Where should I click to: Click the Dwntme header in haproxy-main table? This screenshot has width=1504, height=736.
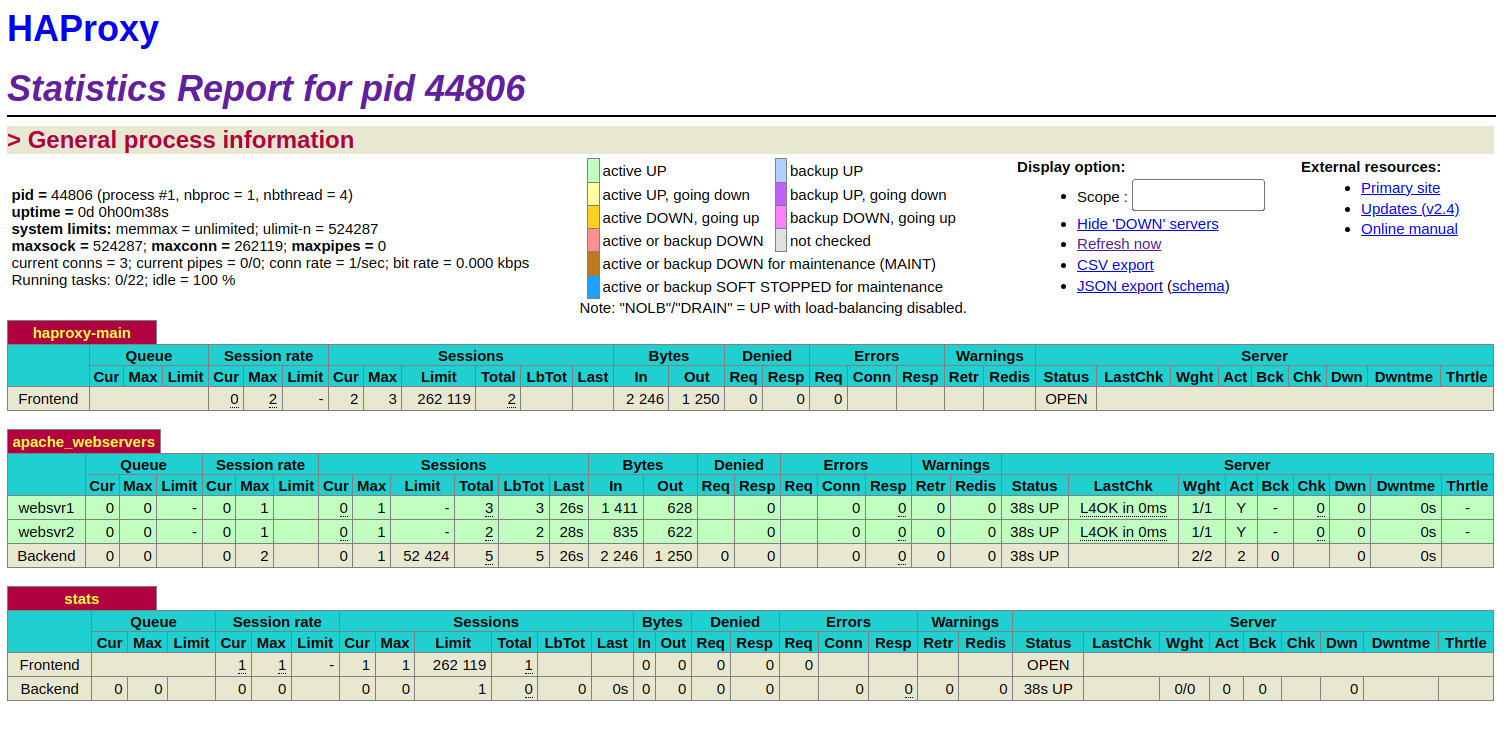tap(1403, 377)
